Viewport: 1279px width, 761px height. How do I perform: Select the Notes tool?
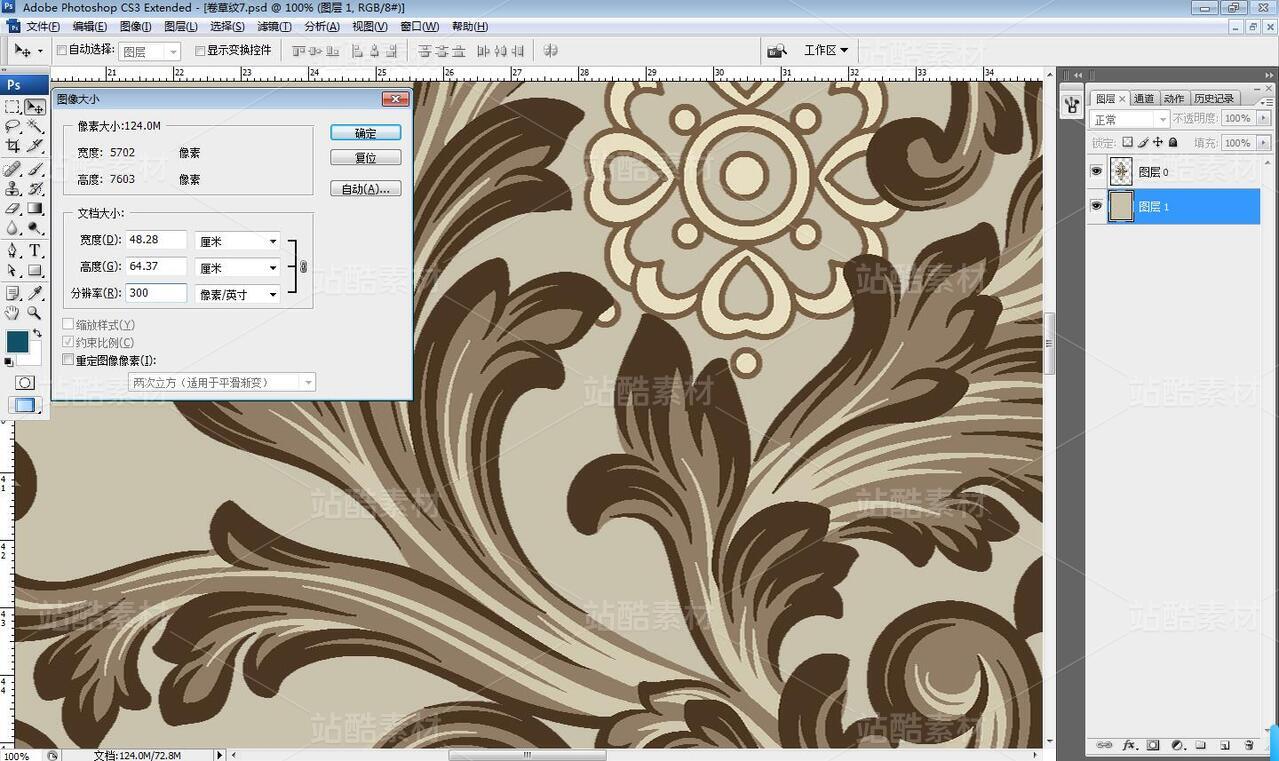pyautogui.click(x=13, y=293)
